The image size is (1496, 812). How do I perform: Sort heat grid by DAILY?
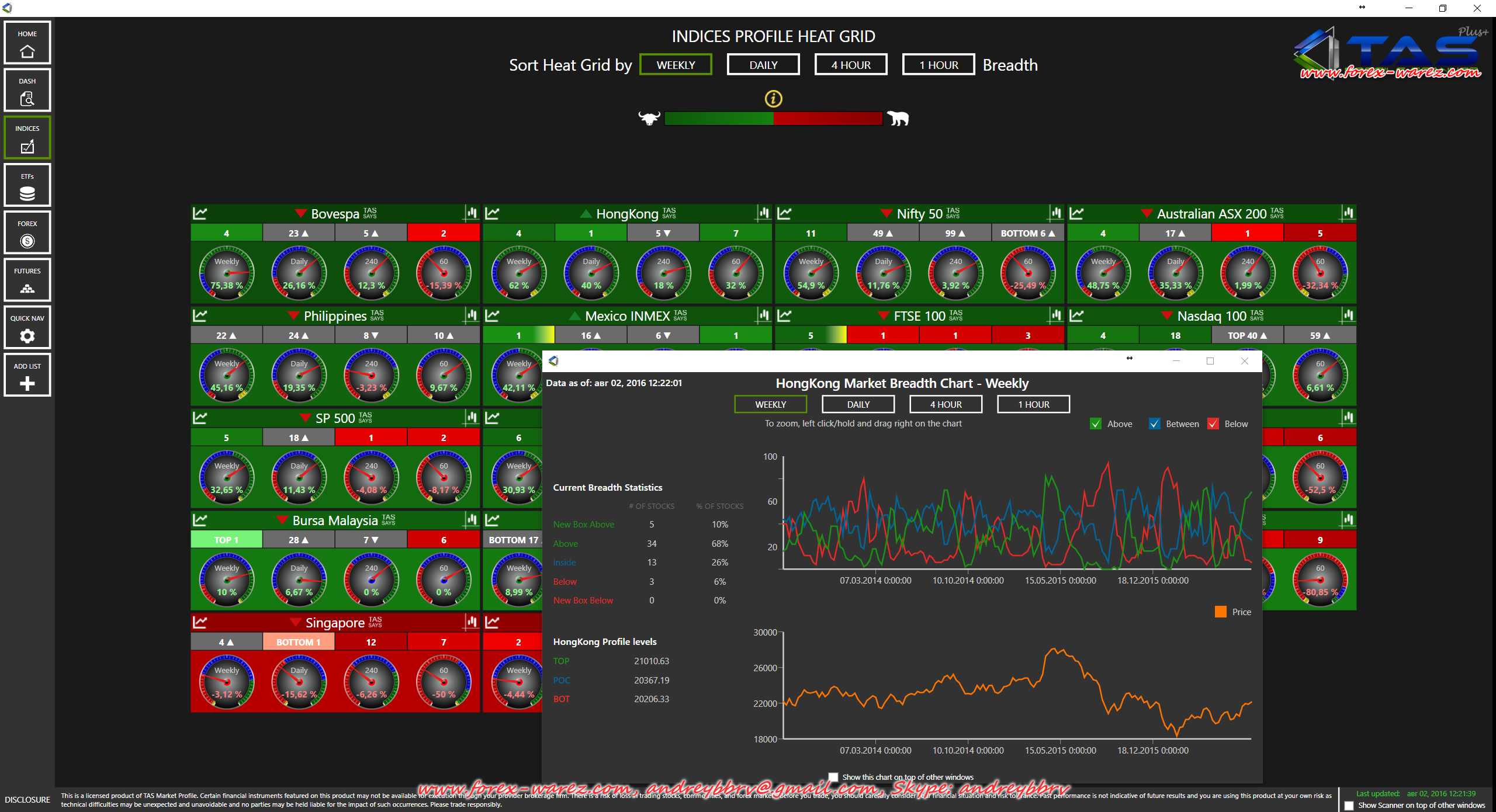tap(763, 65)
